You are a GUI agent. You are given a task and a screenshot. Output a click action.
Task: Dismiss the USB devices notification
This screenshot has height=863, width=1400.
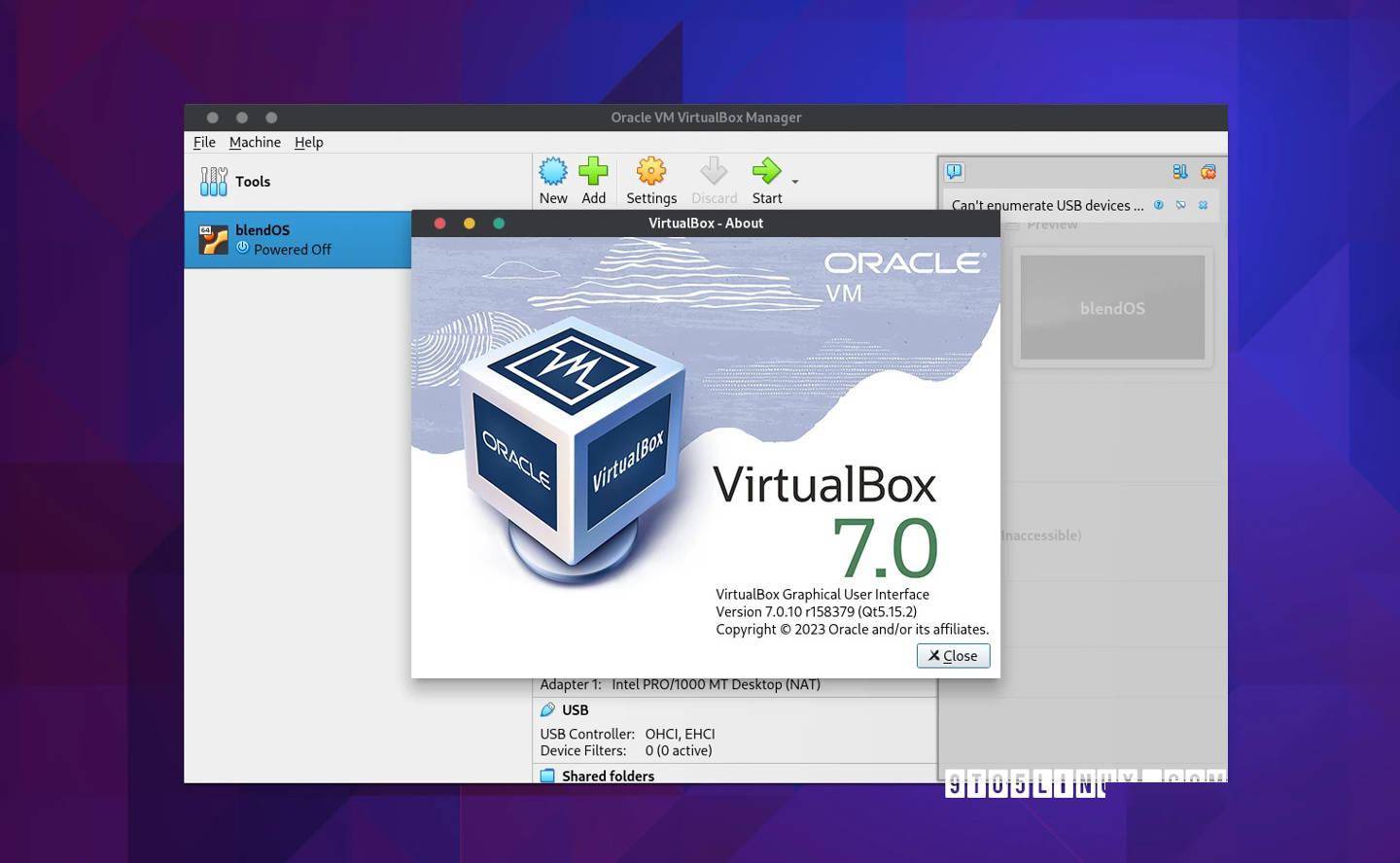click(x=1203, y=205)
